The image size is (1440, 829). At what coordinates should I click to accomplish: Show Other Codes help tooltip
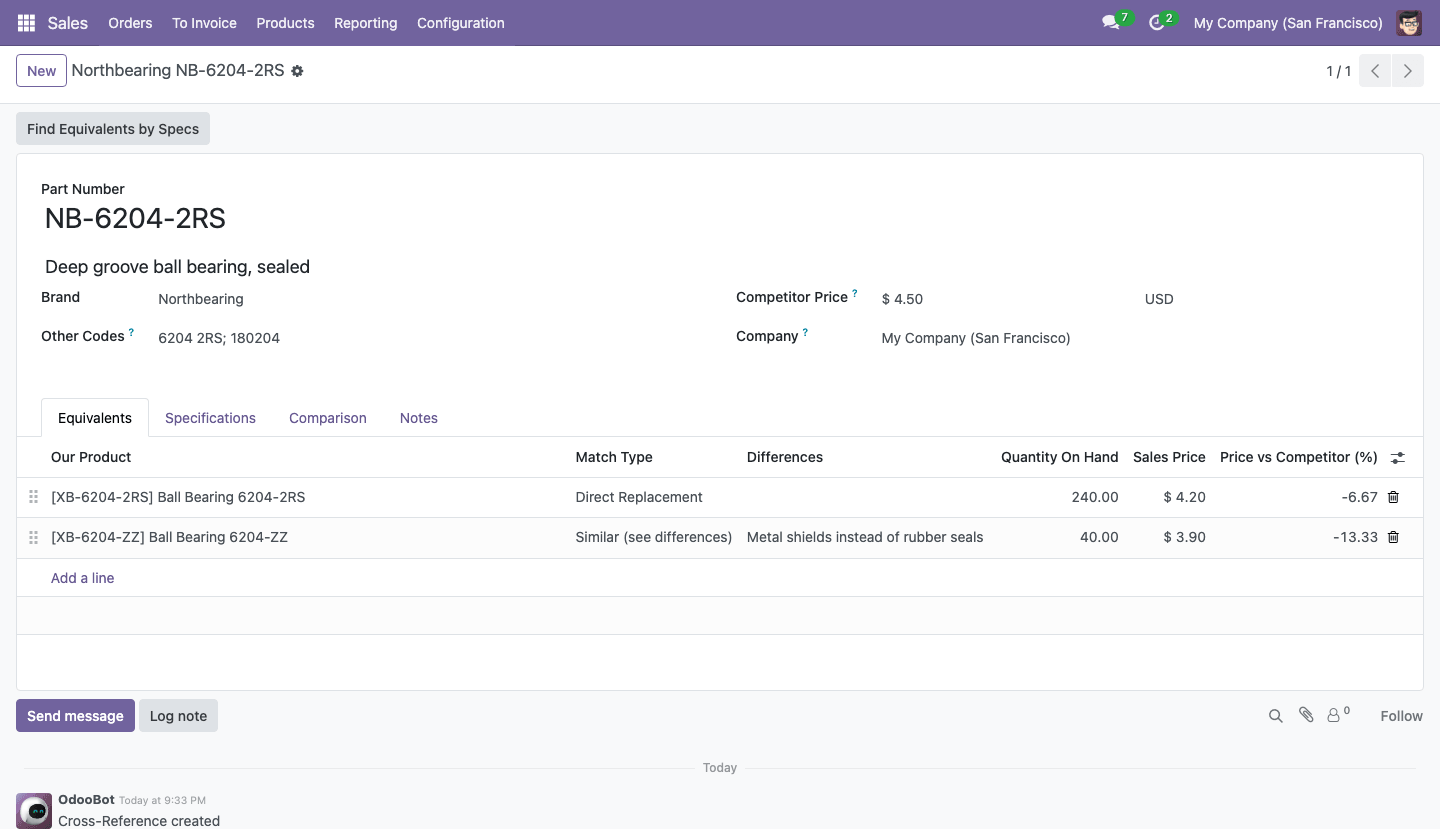click(131, 333)
